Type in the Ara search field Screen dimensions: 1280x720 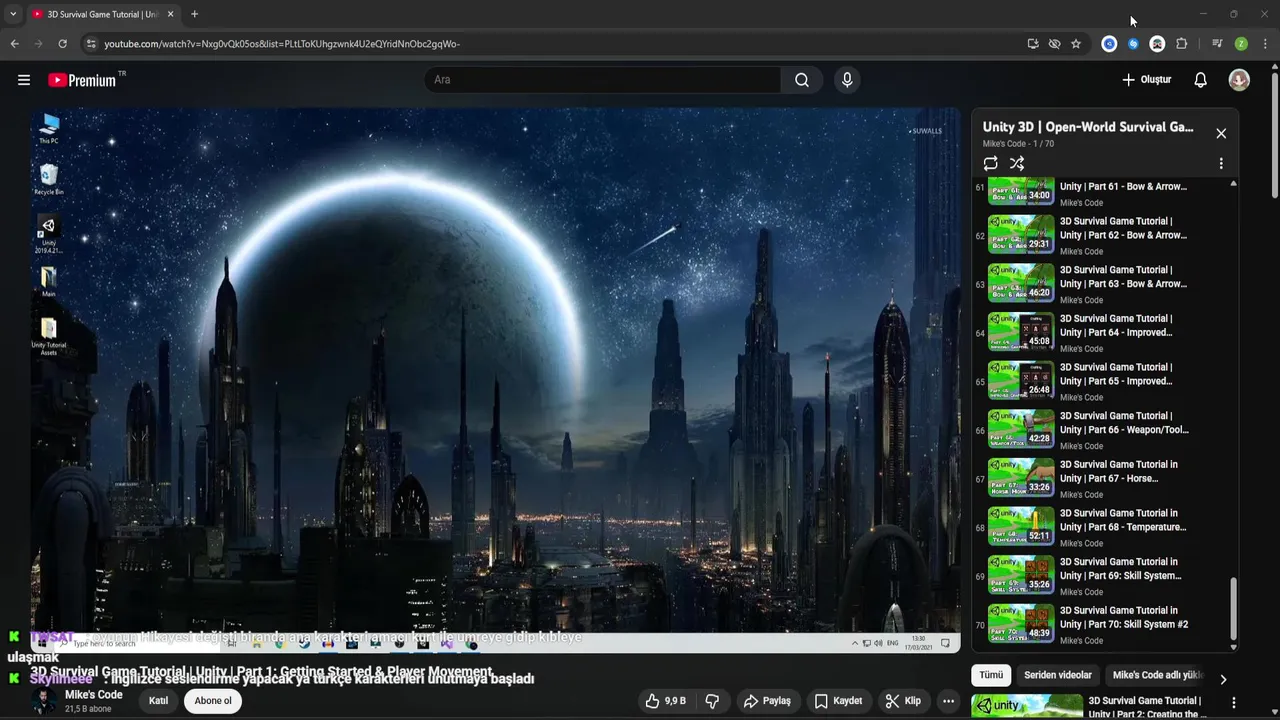tap(603, 80)
